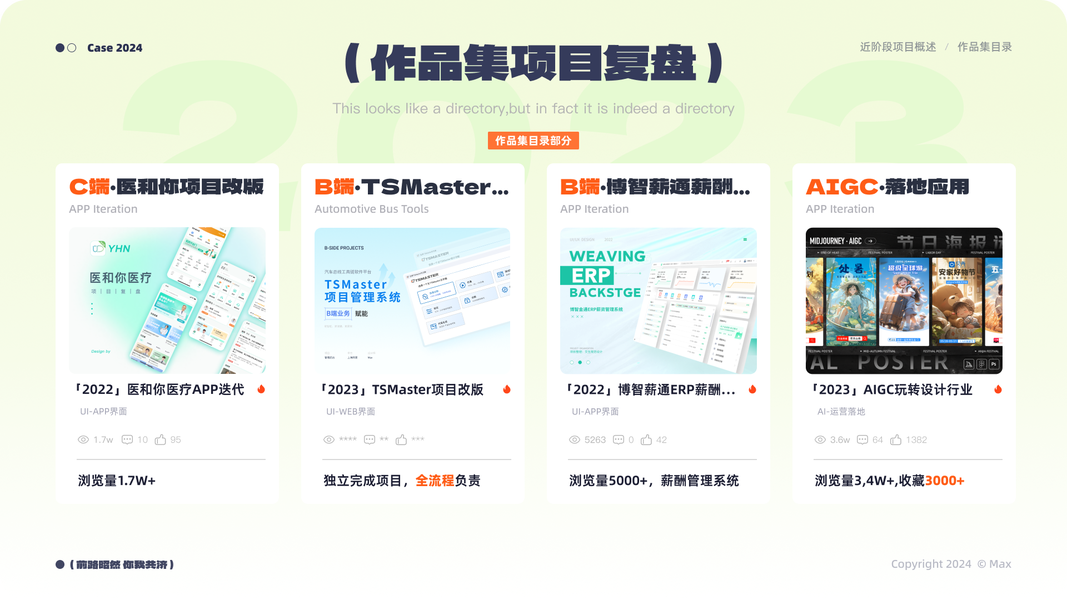
Task: Click the filled dot before Case 2024
Action: click(60, 48)
